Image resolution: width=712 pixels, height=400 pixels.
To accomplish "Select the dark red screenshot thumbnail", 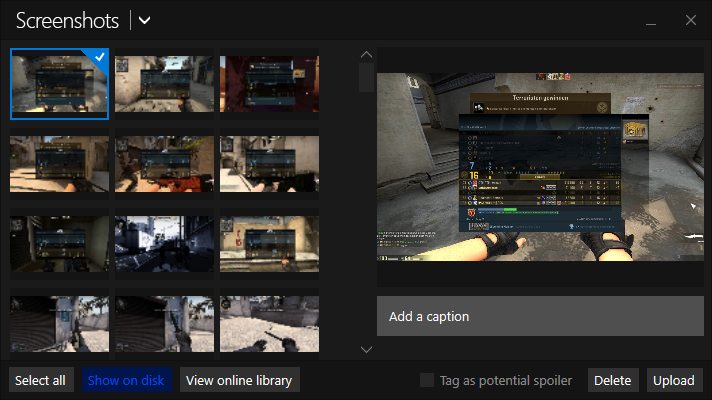I will point(269,84).
